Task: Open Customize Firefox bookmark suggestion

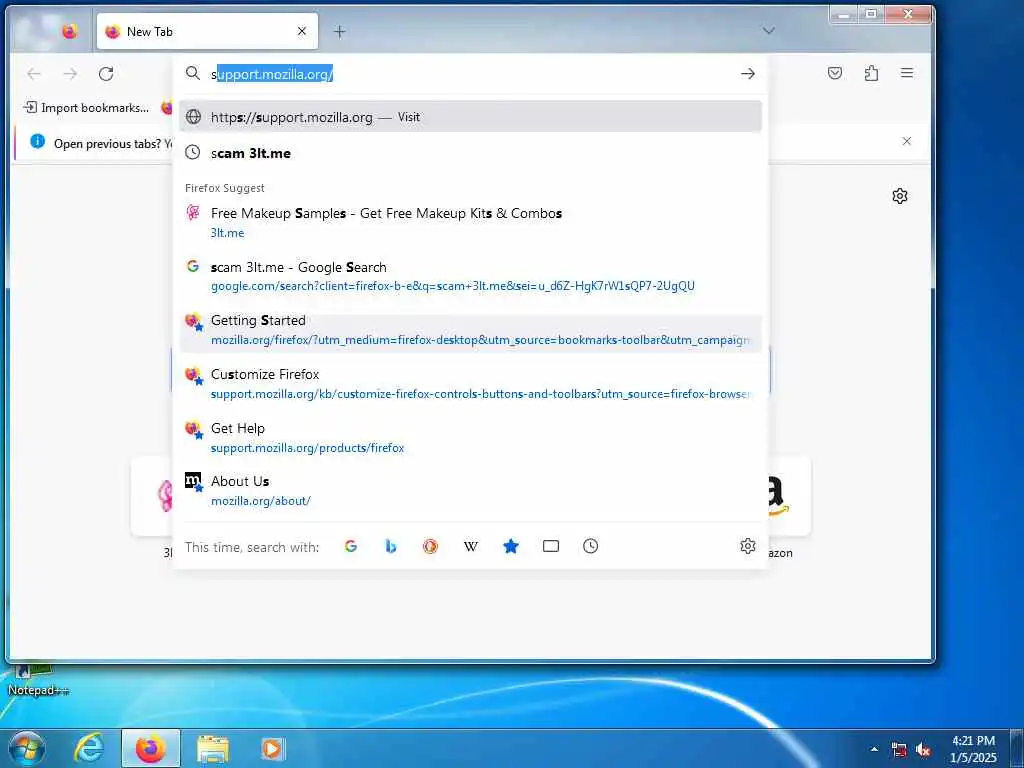Action: pyautogui.click(x=470, y=384)
